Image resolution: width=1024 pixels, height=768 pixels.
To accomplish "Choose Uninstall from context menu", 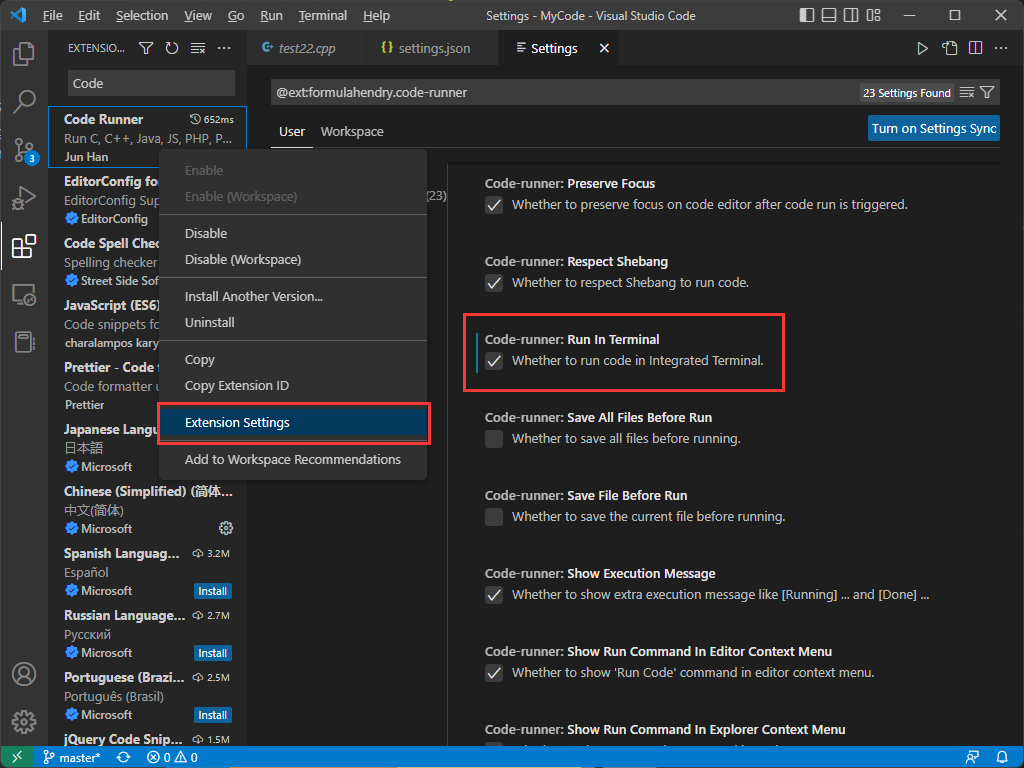I will click(x=293, y=323).
